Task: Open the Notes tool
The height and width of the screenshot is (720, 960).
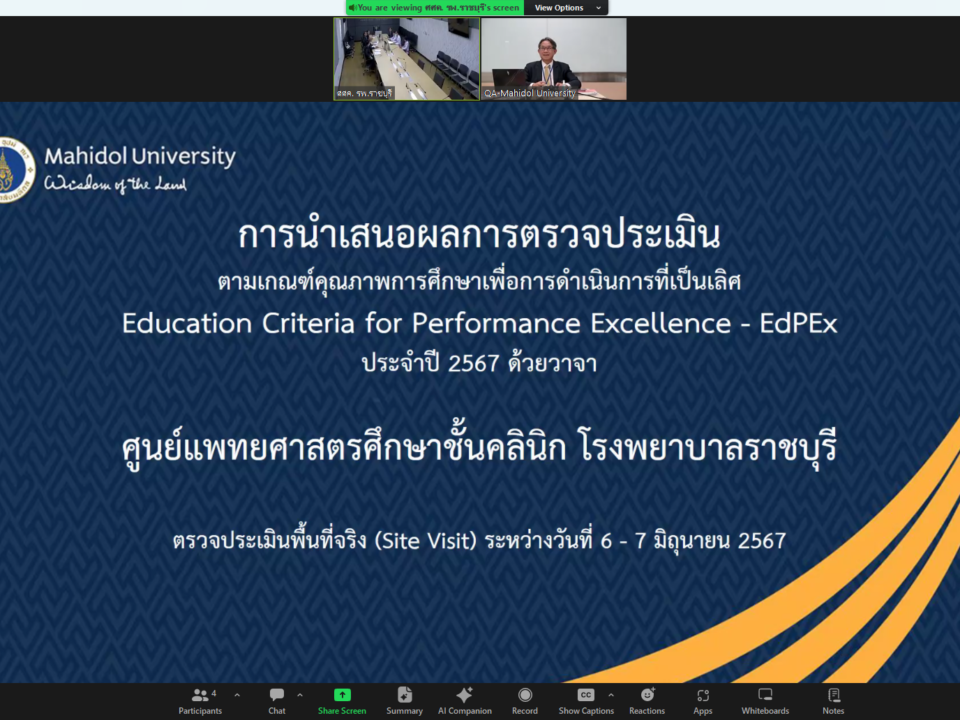Action: tap(833, 700)
